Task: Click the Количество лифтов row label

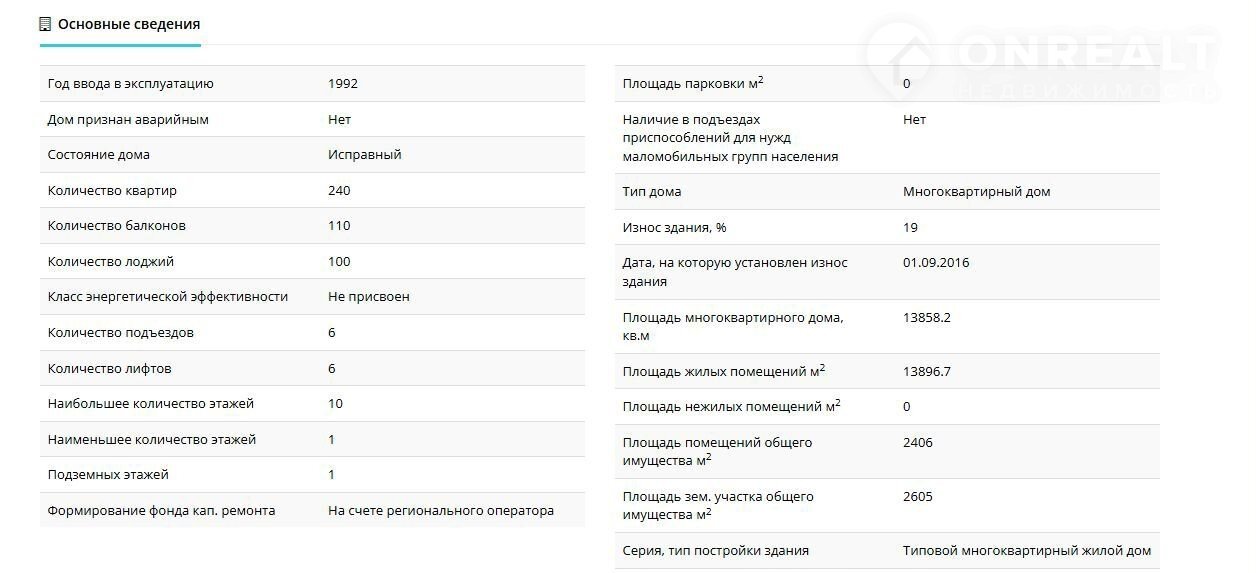Action: 109,369
